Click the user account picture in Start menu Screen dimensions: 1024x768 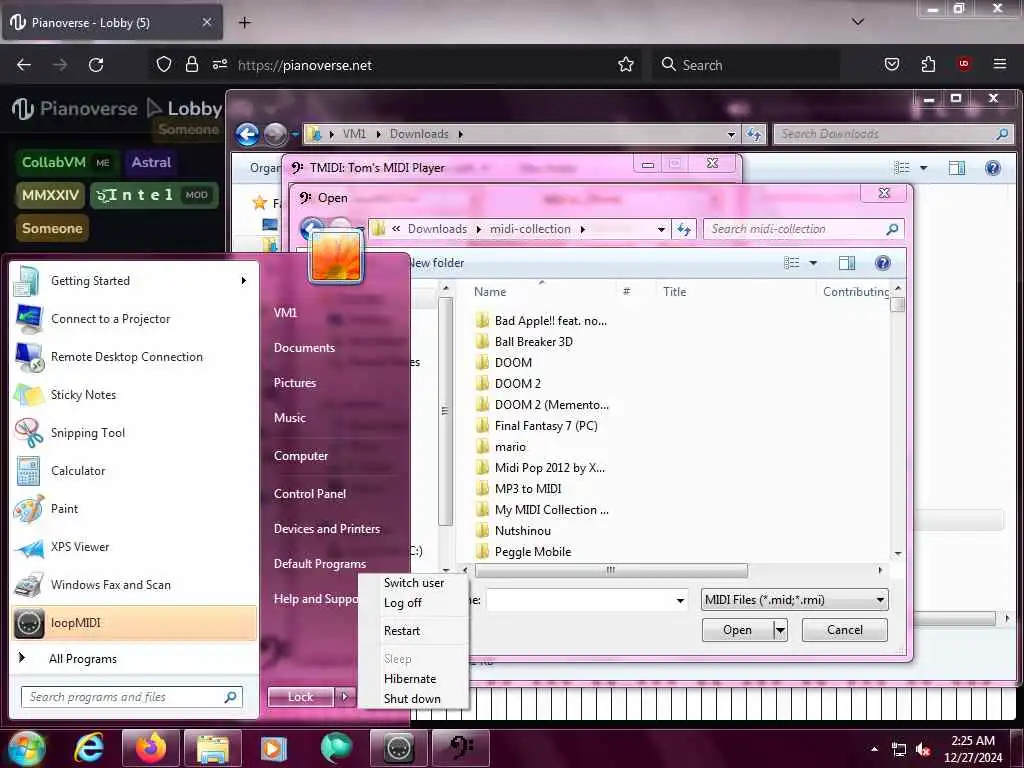tap(336, 257)
